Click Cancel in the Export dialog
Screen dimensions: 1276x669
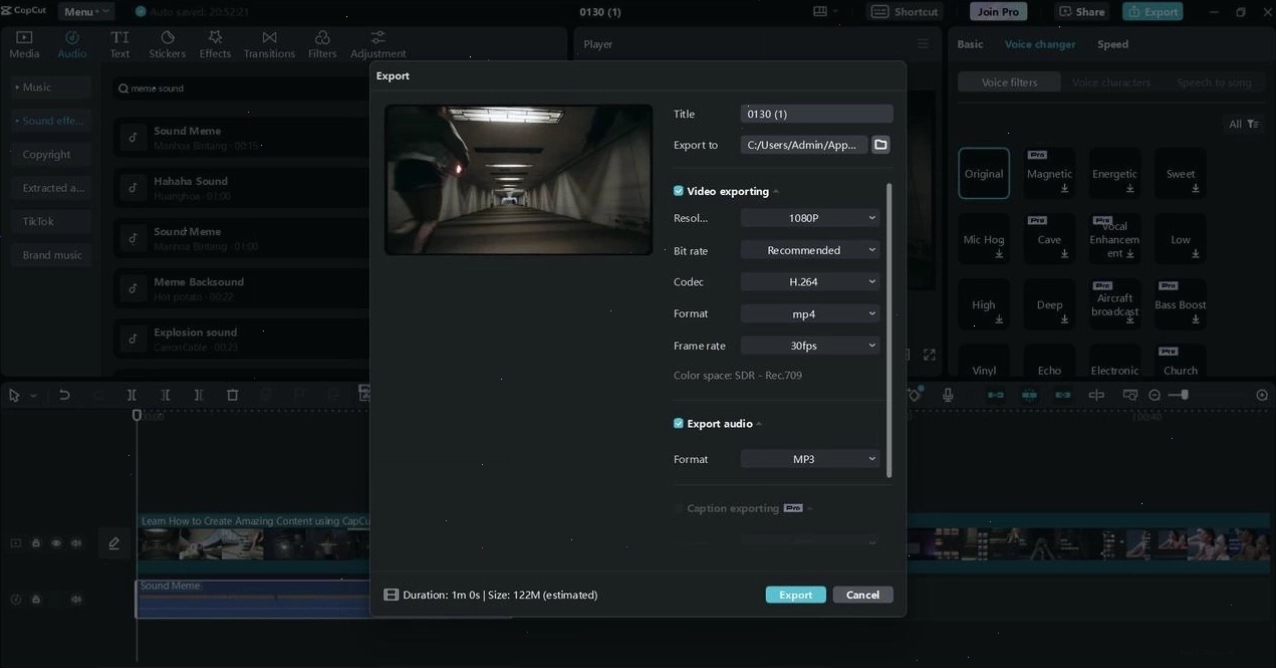click(863, 595)
